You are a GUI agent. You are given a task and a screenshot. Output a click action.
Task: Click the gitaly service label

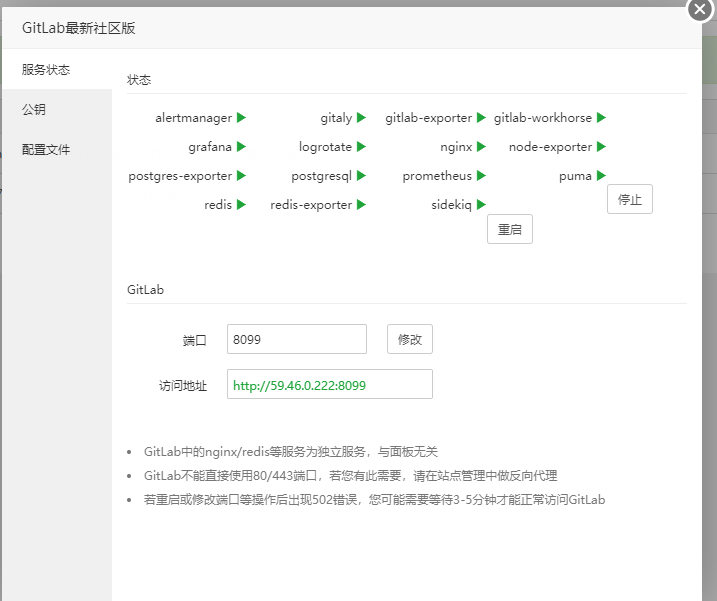(x=336, y=118)
